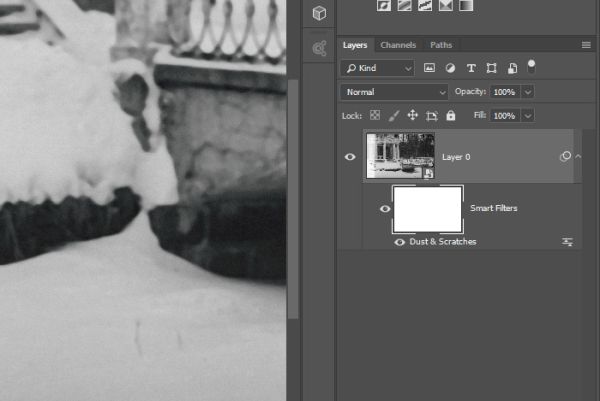Filter for type layers icon
This screenshot has height=401, width=600.
[x=471, y=68]
